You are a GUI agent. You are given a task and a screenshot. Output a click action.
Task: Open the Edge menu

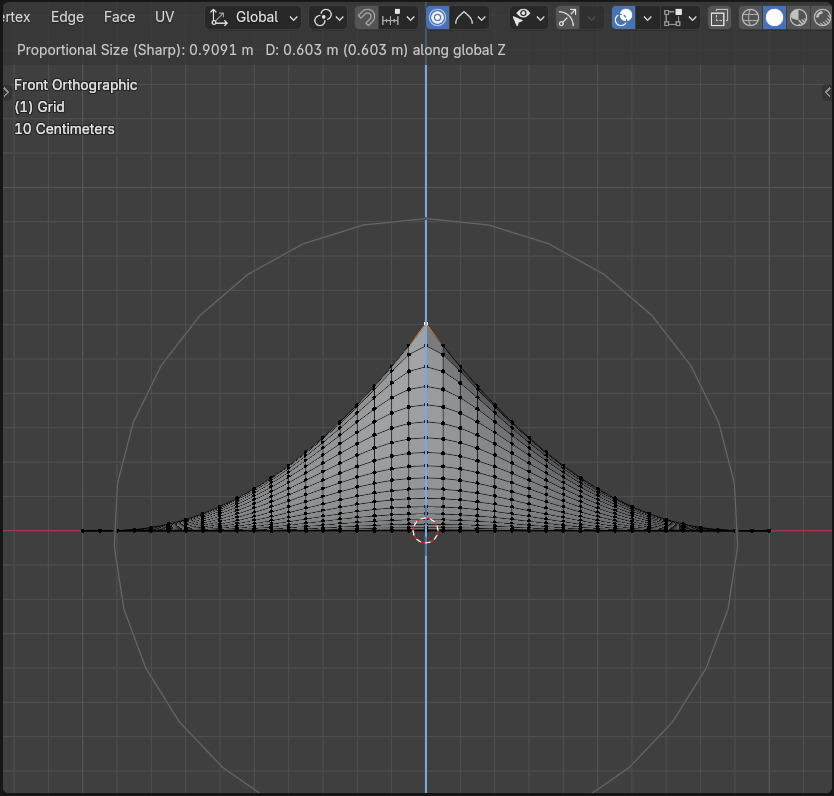67,17
